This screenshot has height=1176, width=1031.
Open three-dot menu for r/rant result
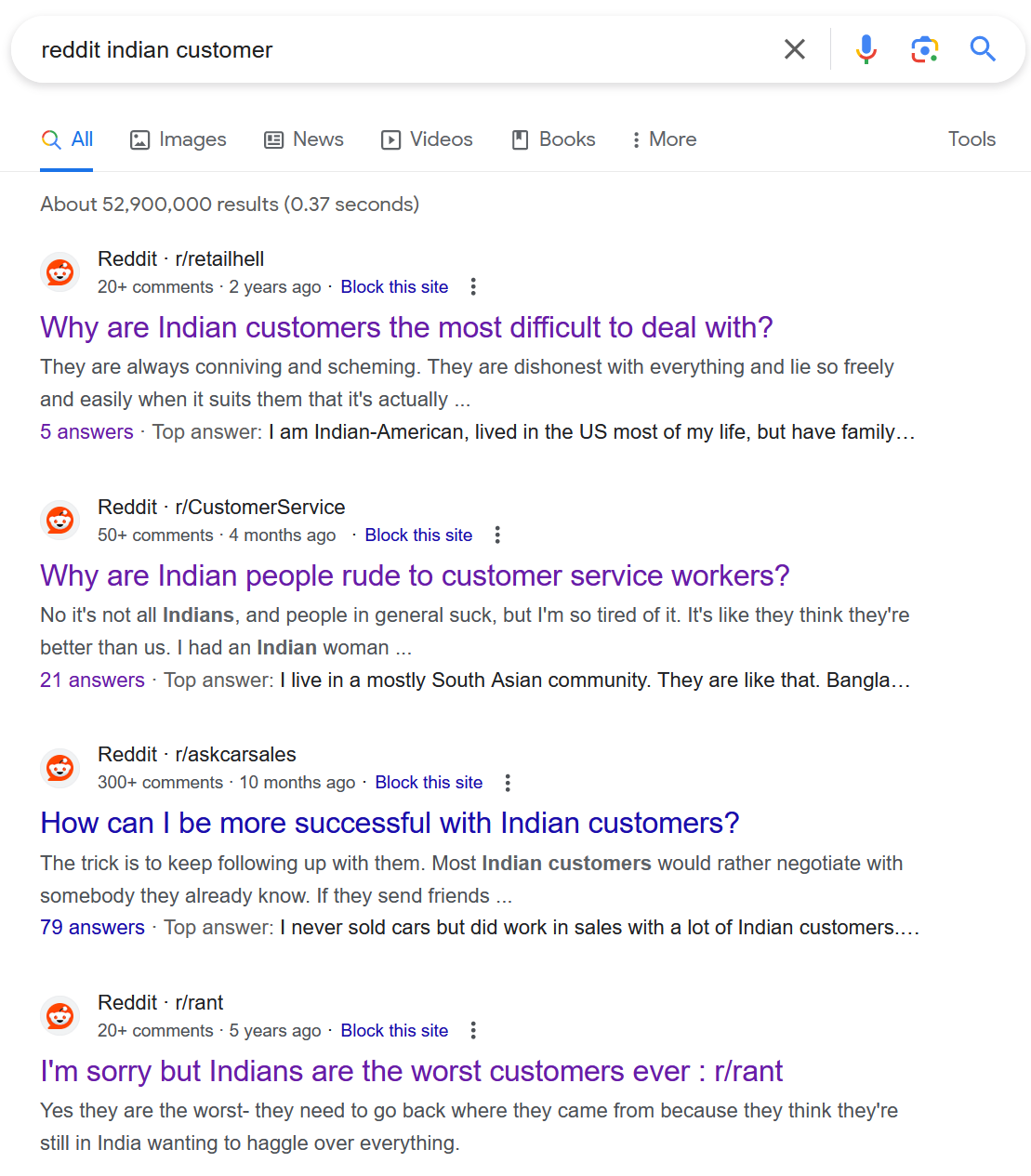tap(473, 1030)
